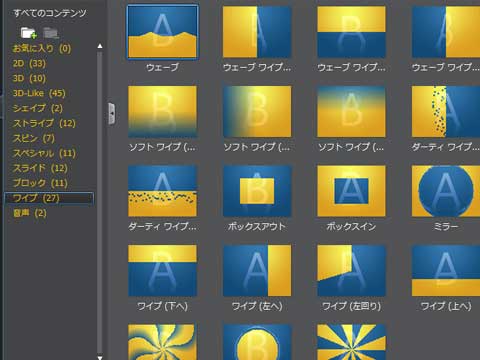Select the radial sunburst transition thumbnail

tap(351, 342)
